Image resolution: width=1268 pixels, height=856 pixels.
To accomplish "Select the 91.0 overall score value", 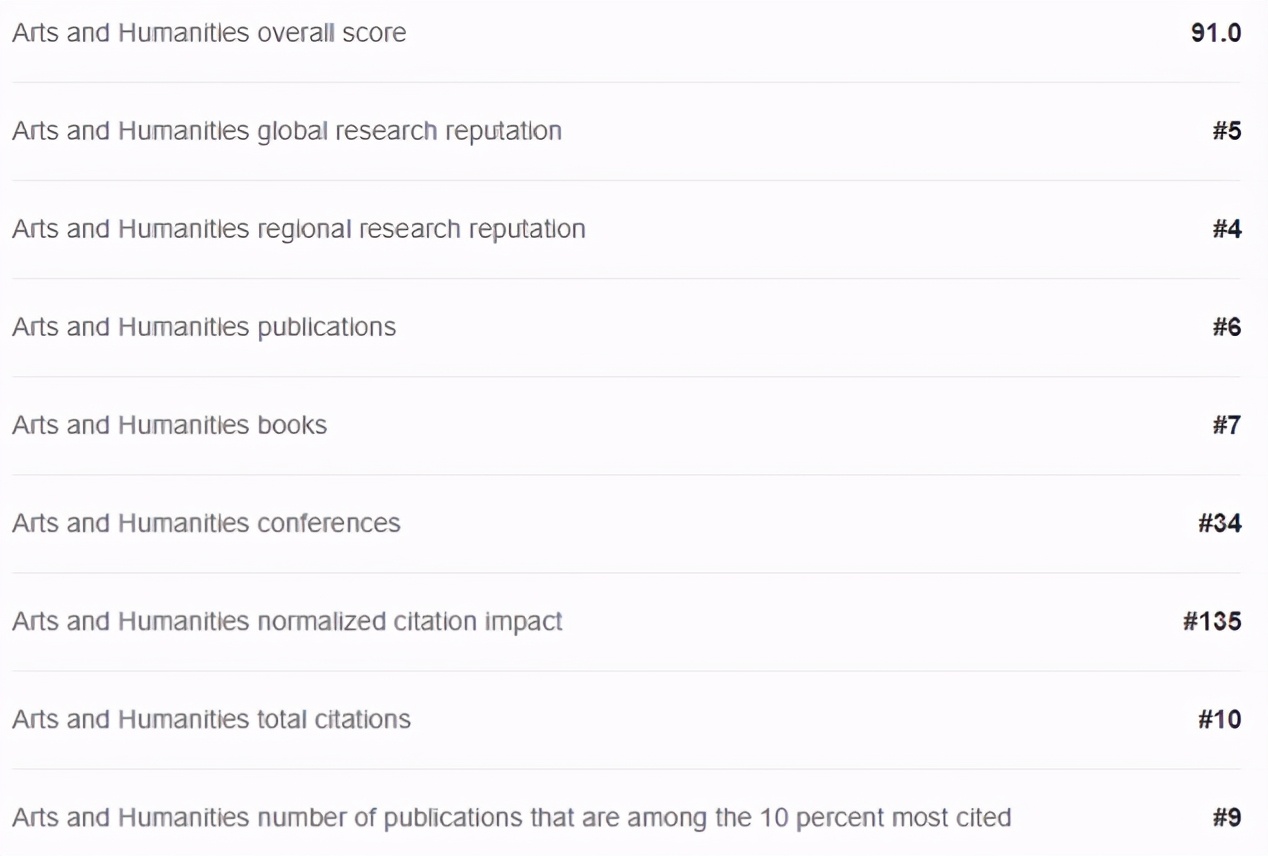I will point(1215,33).
